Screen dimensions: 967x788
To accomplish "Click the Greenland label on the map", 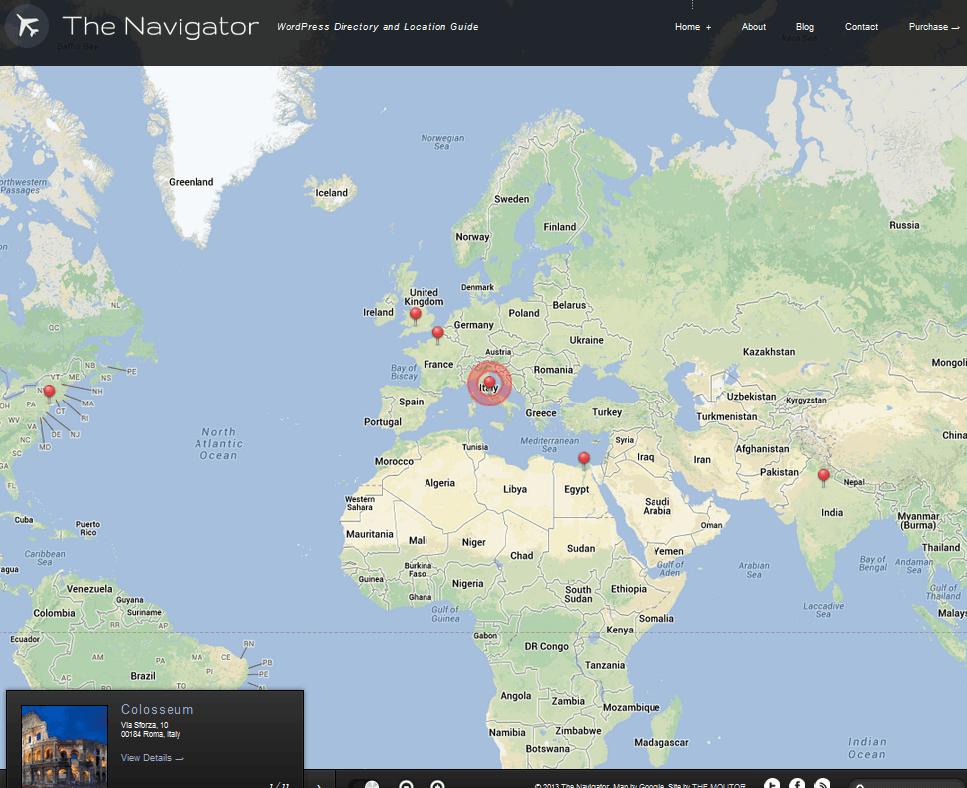I will click(x=191, y=182).
